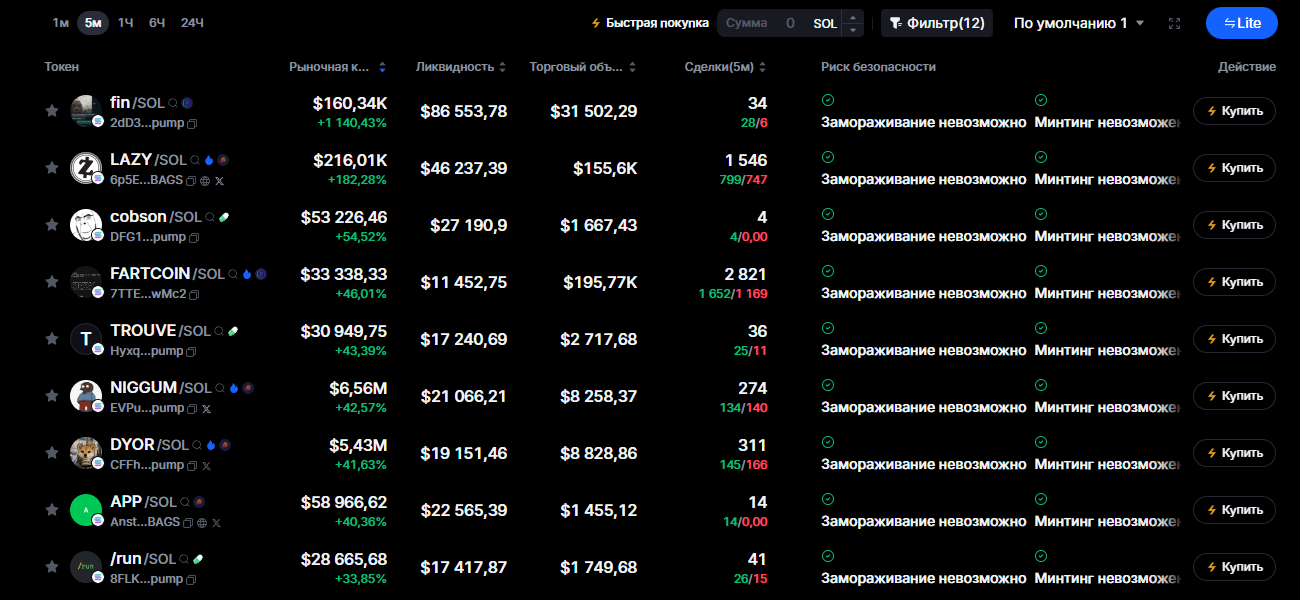This screenshot has width=1300, height=600.
Task: Open the 'Фильтр(12)' filter button
Action: [937, 23]
